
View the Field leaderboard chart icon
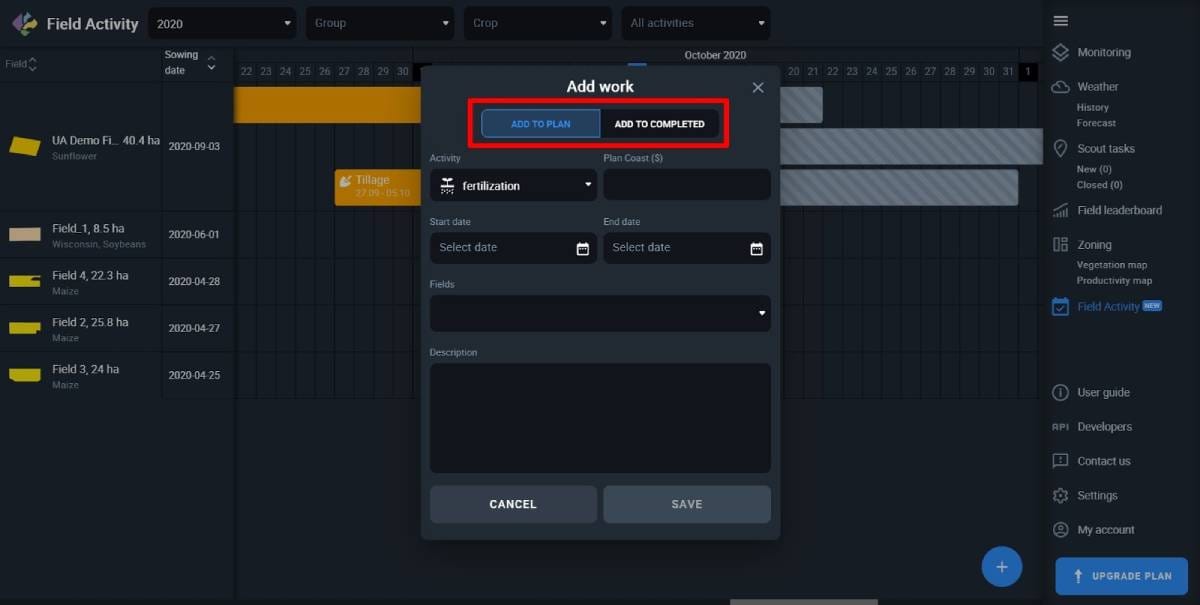coord(1061,210)
